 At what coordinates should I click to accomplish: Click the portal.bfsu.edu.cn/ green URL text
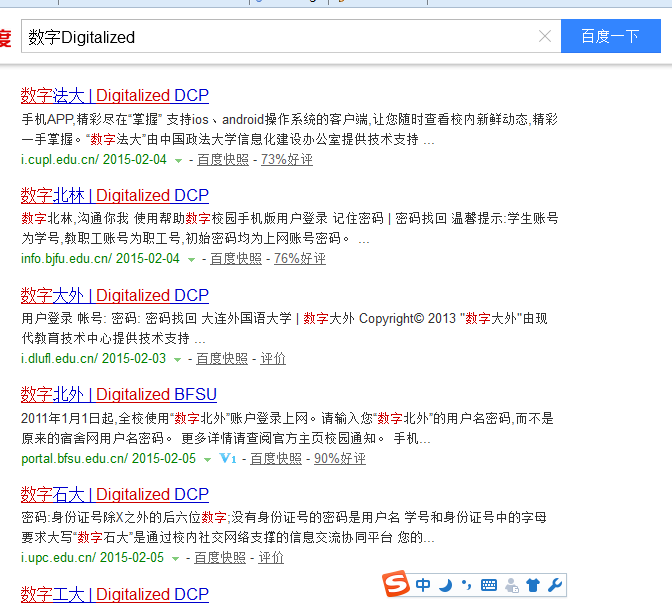click(x=74, y=458)
